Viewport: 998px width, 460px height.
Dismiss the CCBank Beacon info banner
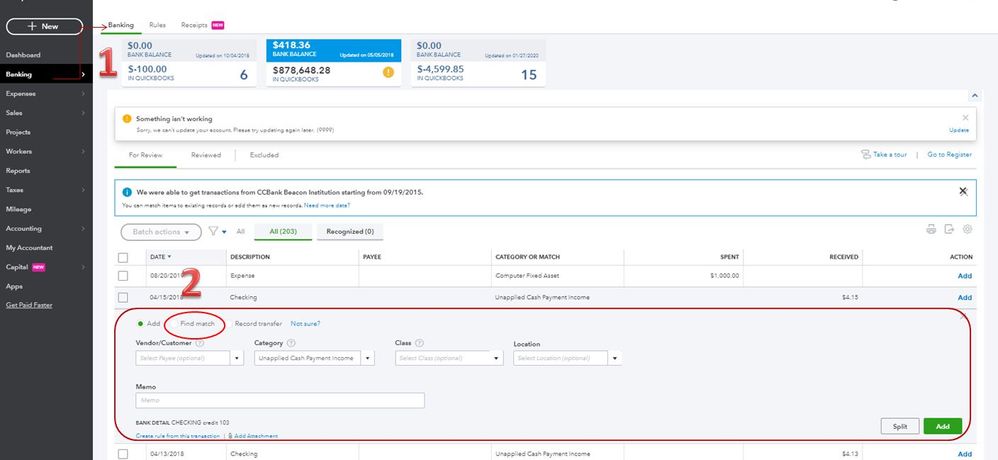pyautogui.click(x=963, y=190)
